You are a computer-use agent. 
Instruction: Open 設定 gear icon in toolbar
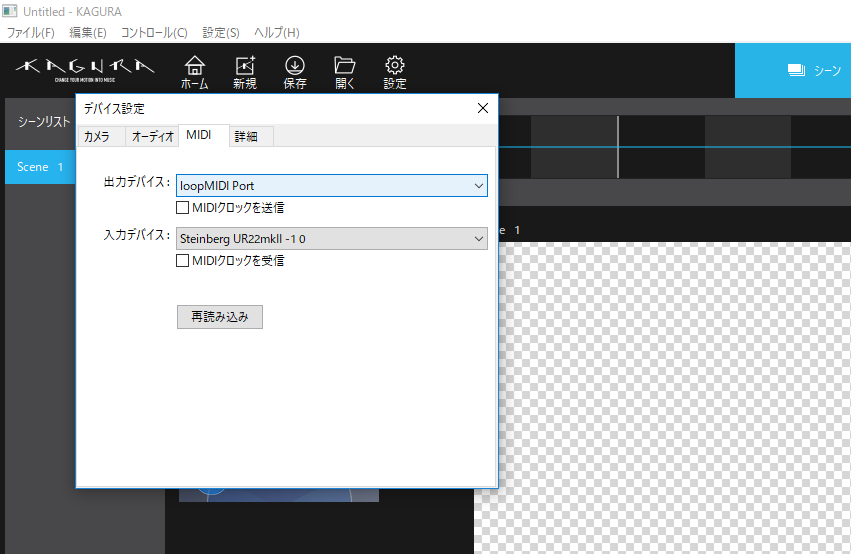395,72
